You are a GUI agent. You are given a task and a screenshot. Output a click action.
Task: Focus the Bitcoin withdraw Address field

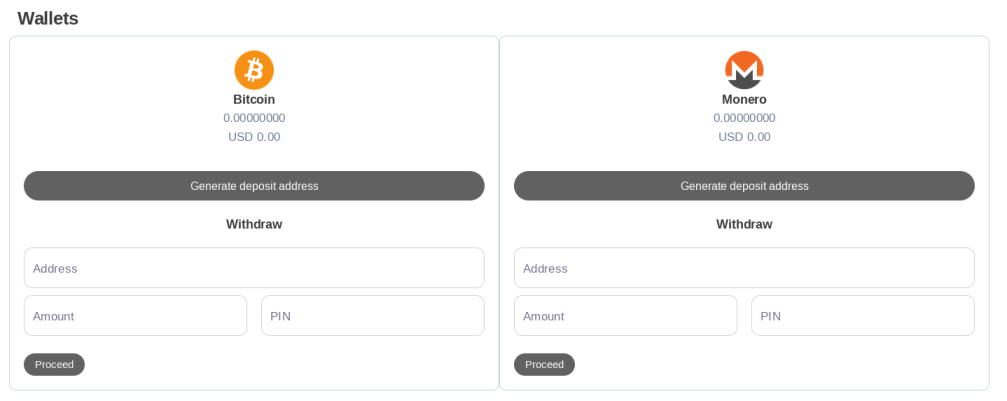254,268
